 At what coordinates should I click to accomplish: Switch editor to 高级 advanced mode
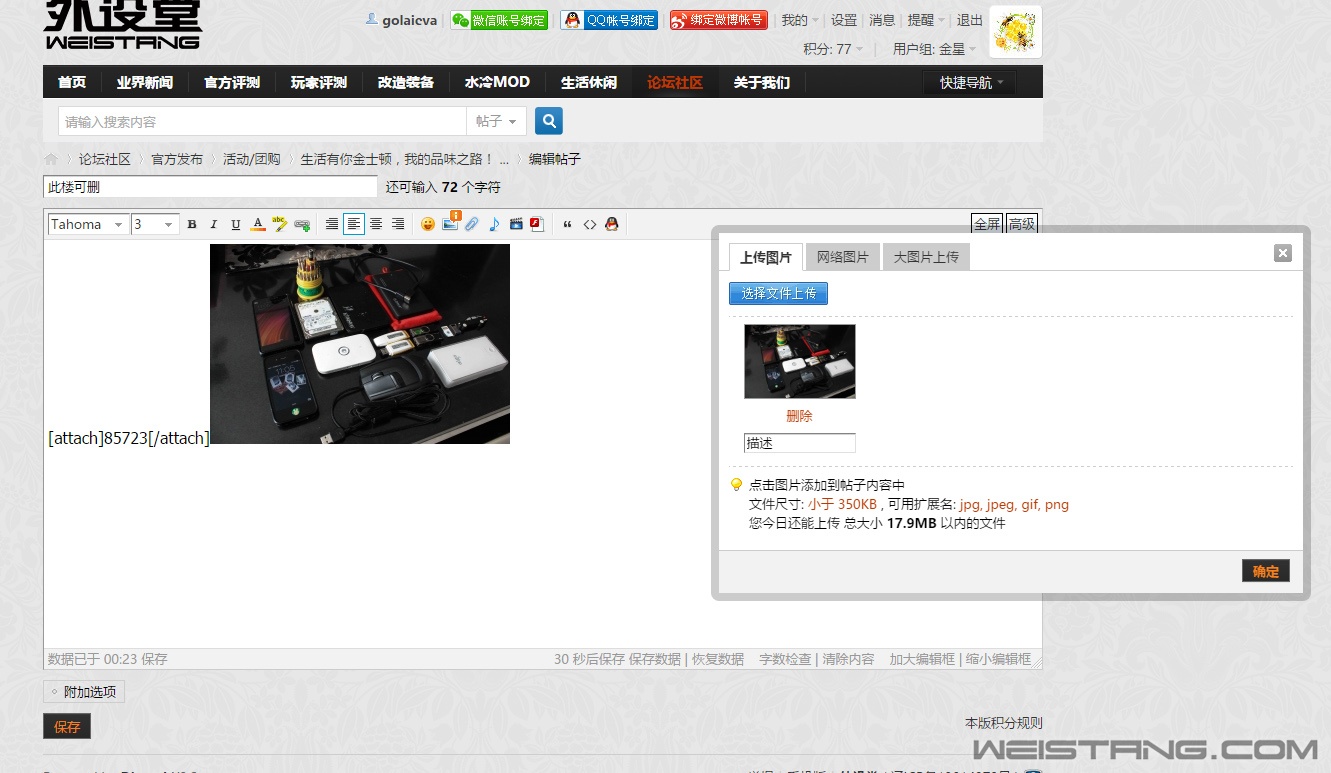pos(1022,224)
